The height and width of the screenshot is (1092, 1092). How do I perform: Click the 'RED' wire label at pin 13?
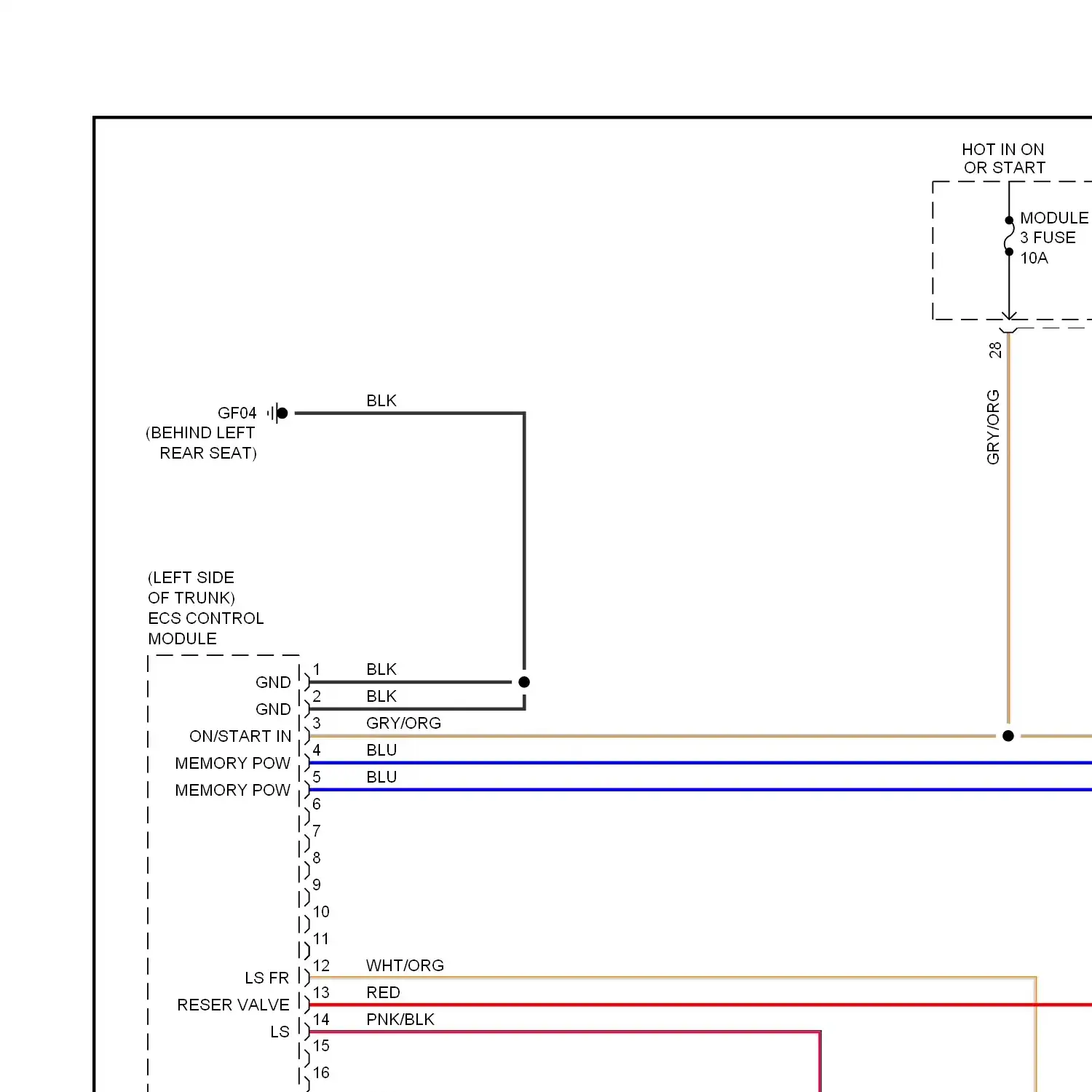pyautogui.click(x=383, y=992)
